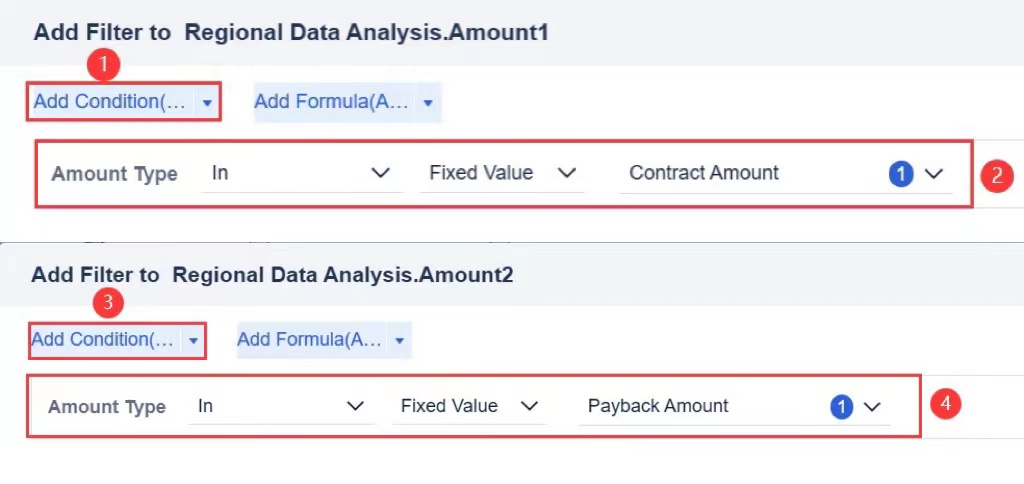Expand the chevron next to Payback Amount
The width and height of the screenshot is (1024, 484).
[872, 407]
